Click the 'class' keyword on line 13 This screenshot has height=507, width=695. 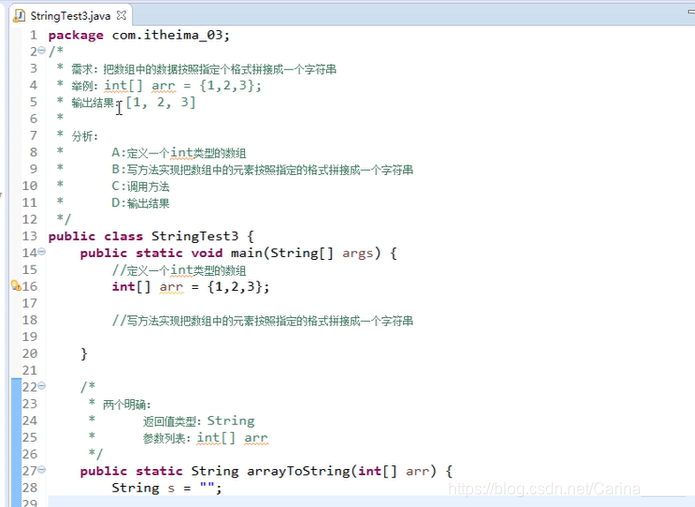pos(124,236)
